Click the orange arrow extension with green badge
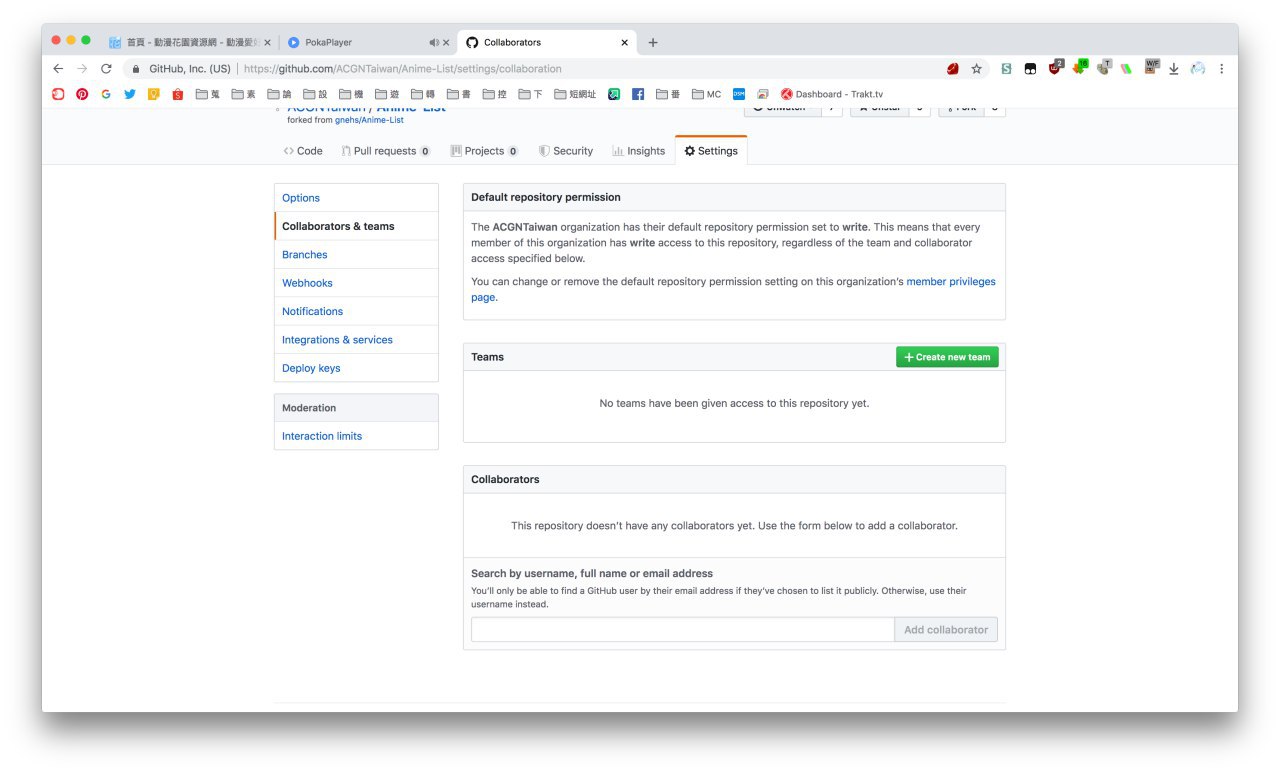This screenshot has height=772, width=1280. coord(1080,68)
